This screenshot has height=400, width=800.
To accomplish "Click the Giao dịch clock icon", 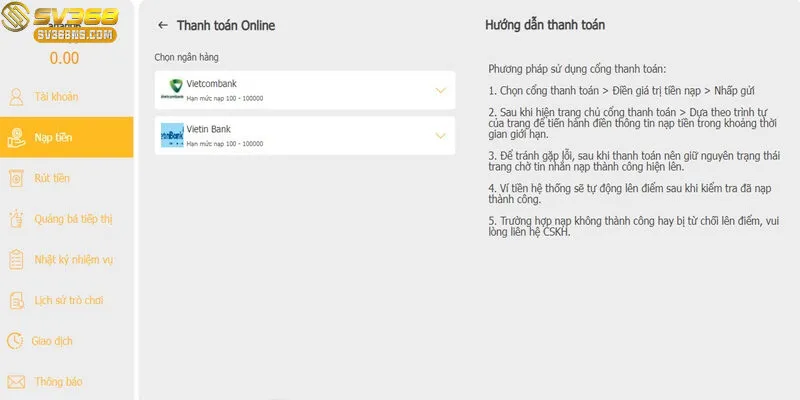I will pyautogui.click(x=16, y=341).
